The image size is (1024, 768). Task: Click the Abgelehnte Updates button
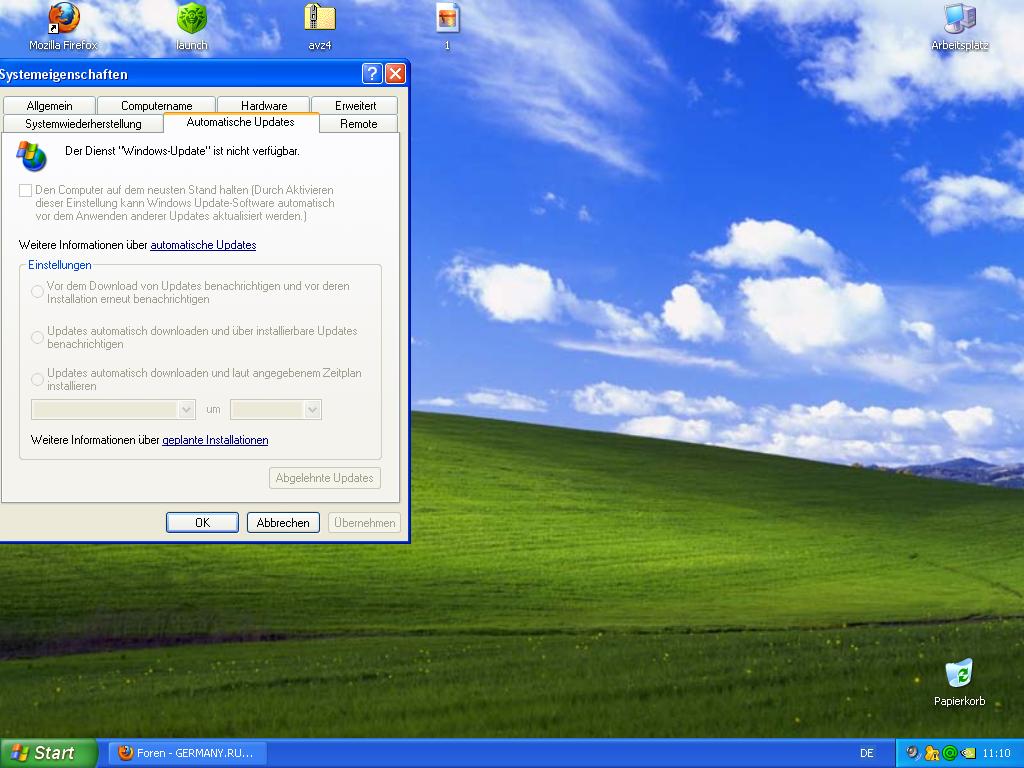(325, 478)
